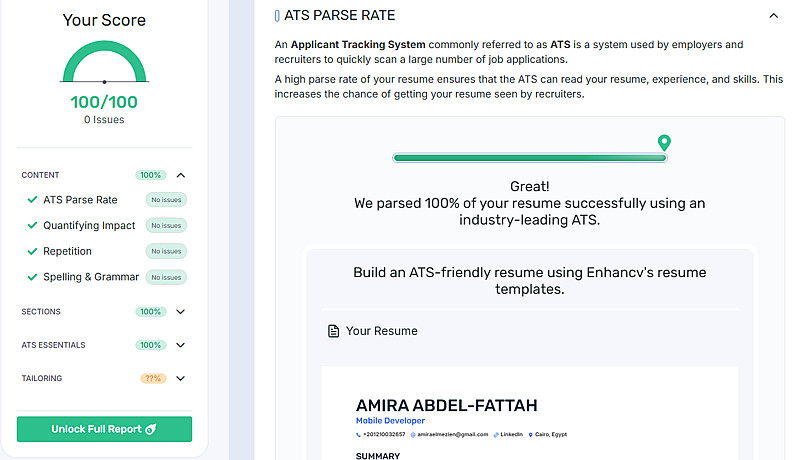
Task: Collapse the ATS PARSE RATE panel
Action: click(773, 16)
